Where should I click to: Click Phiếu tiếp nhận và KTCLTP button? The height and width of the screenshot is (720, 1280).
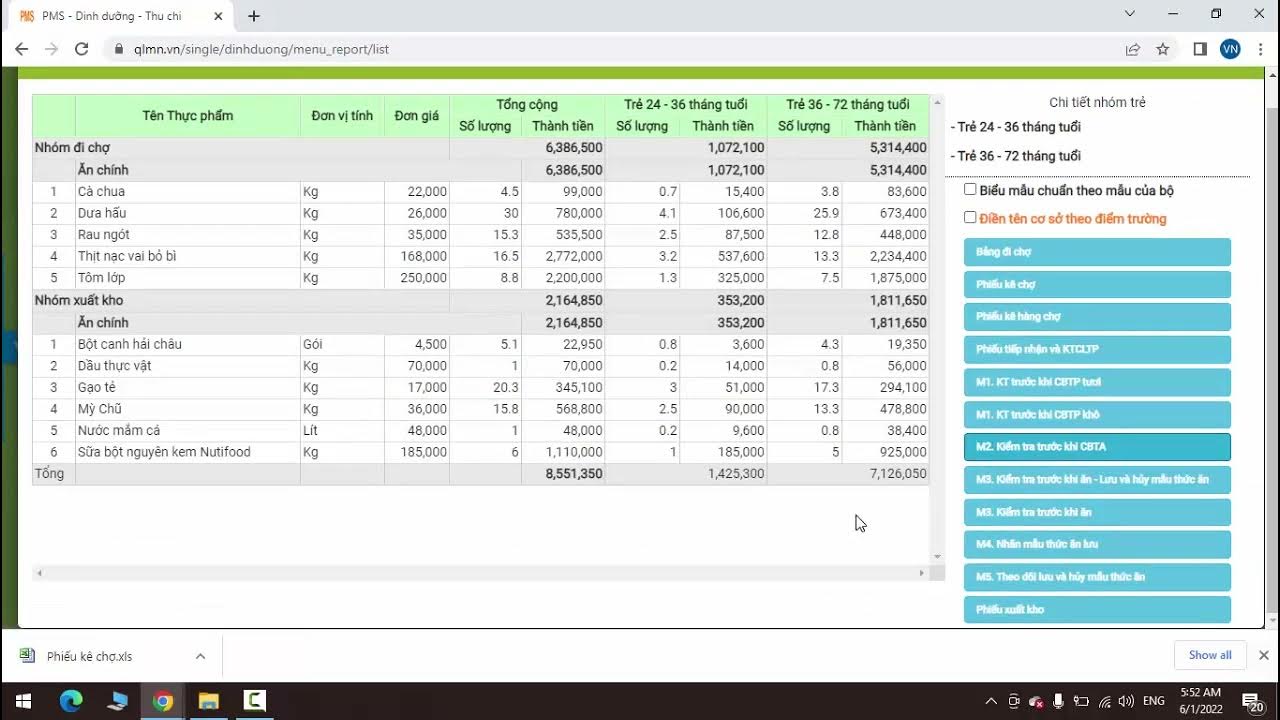1097,349
